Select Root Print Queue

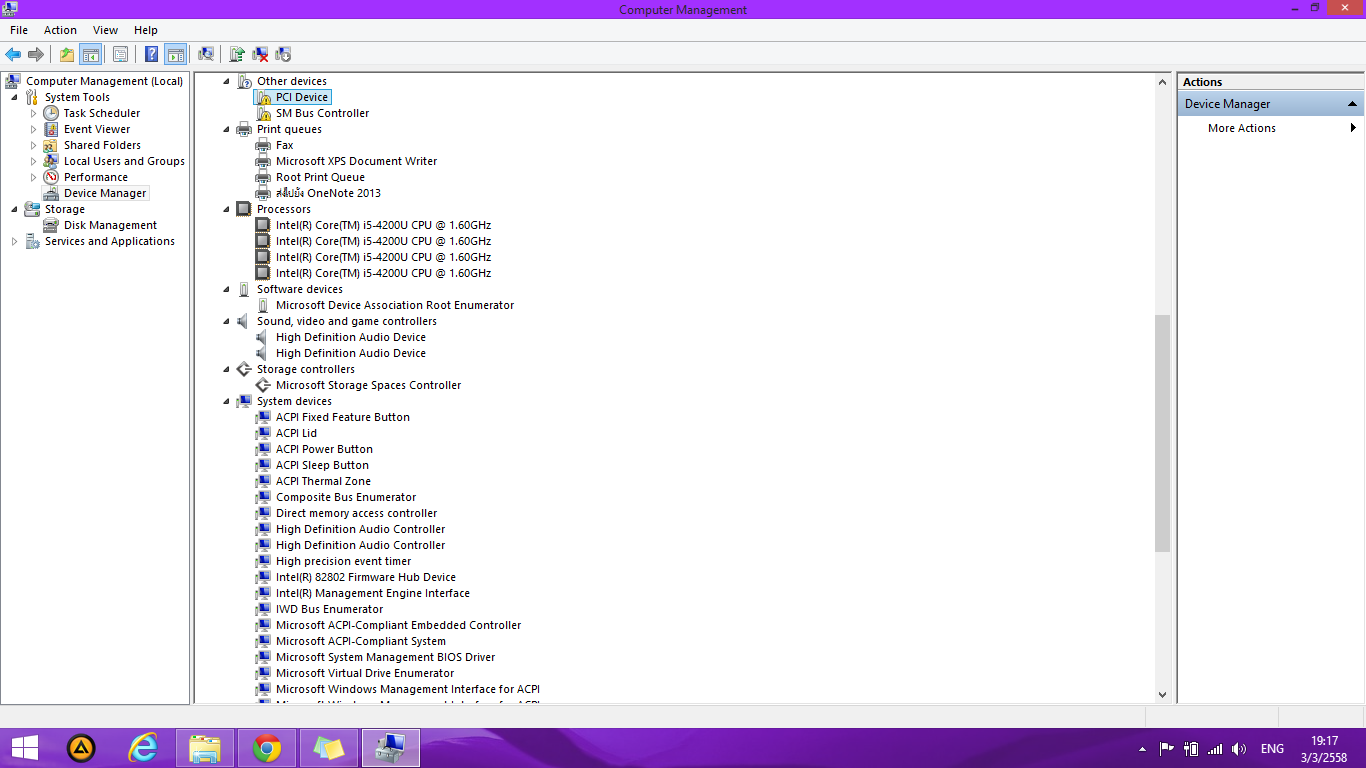pos(320,177)
